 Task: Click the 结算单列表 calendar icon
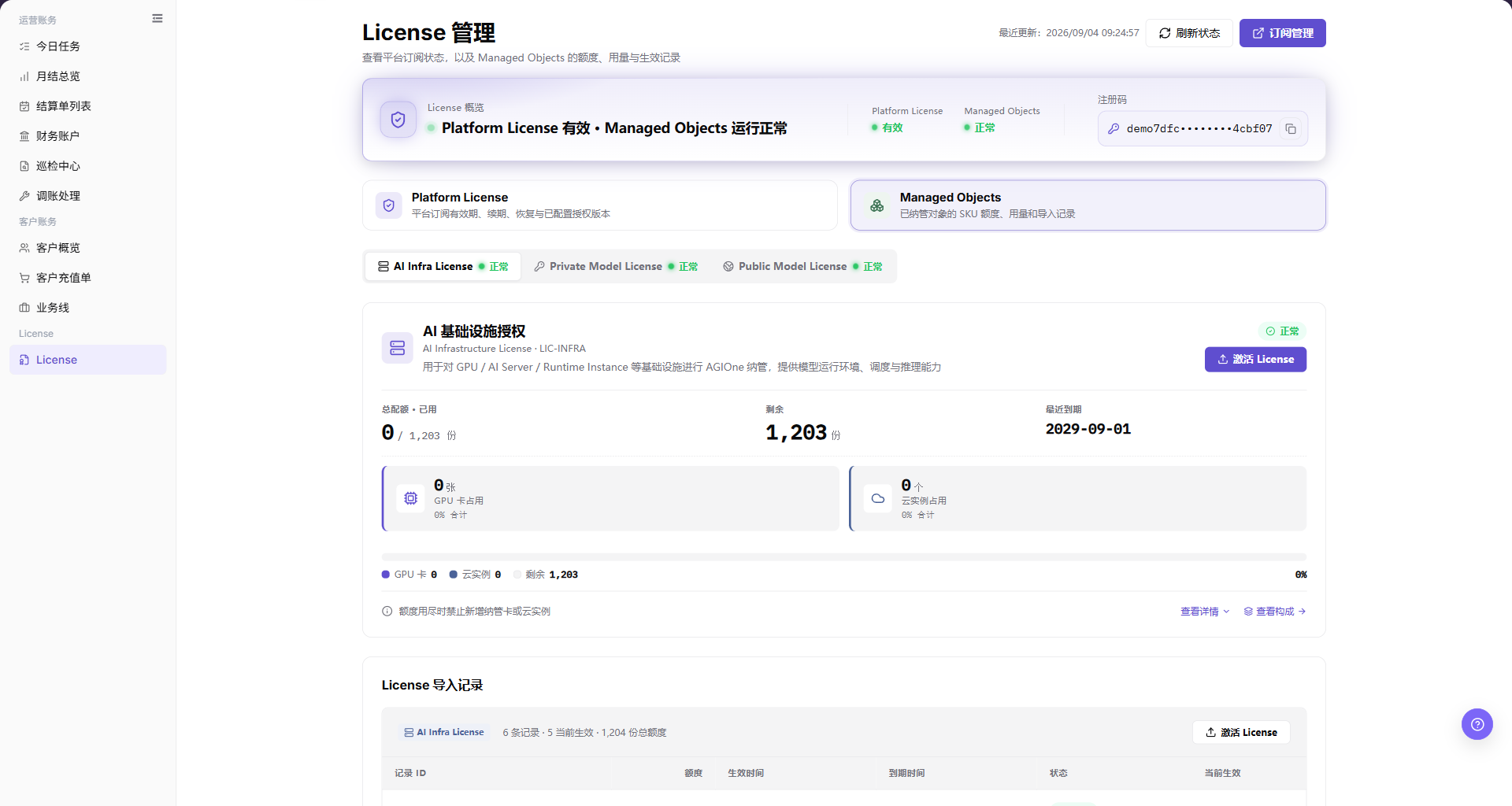24,106
